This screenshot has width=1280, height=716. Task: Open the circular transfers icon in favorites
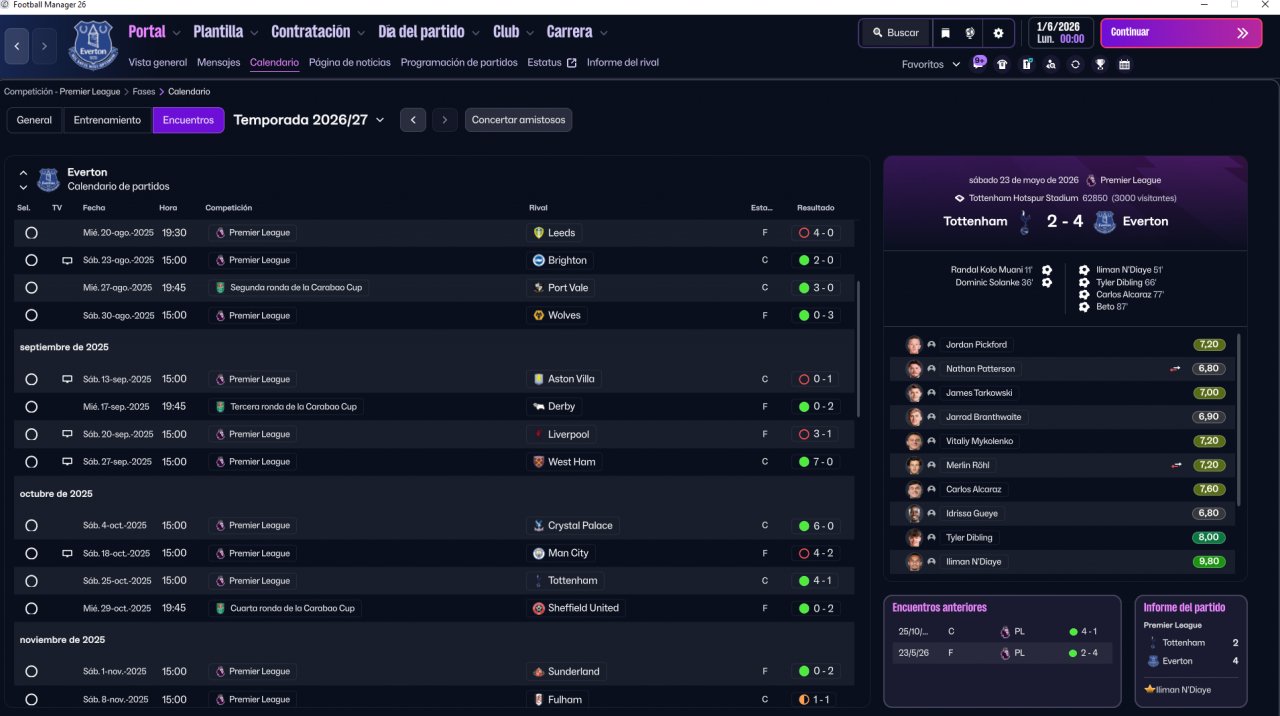coord(1075,64)
